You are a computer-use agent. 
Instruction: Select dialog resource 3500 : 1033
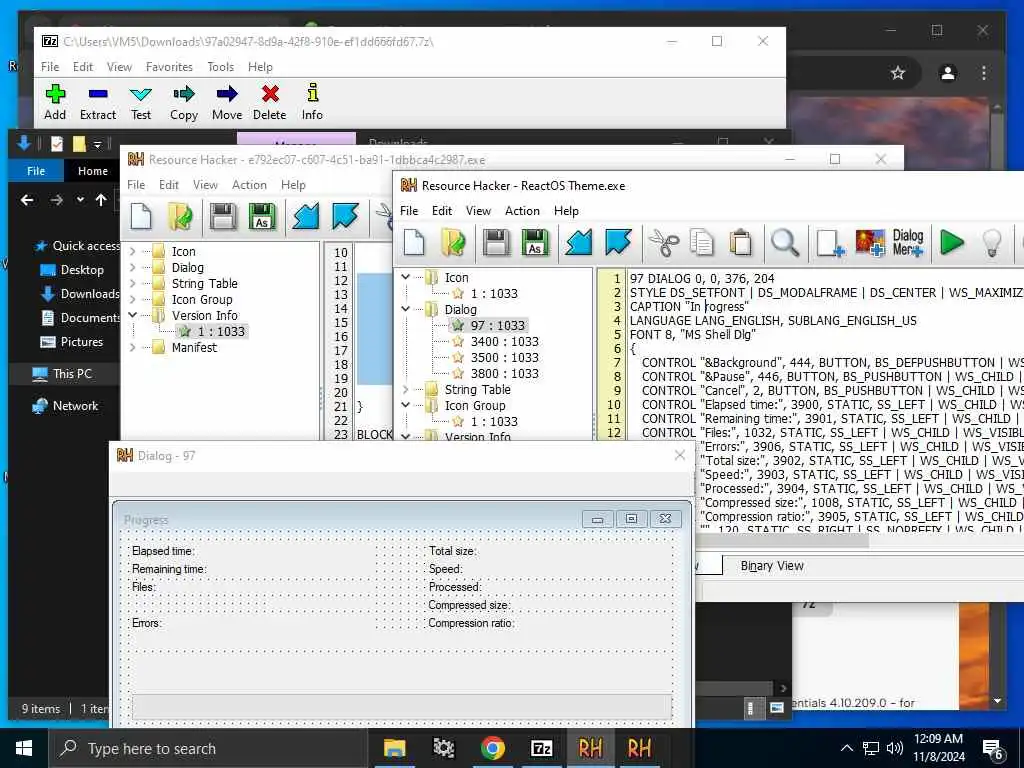pos(504,357)
